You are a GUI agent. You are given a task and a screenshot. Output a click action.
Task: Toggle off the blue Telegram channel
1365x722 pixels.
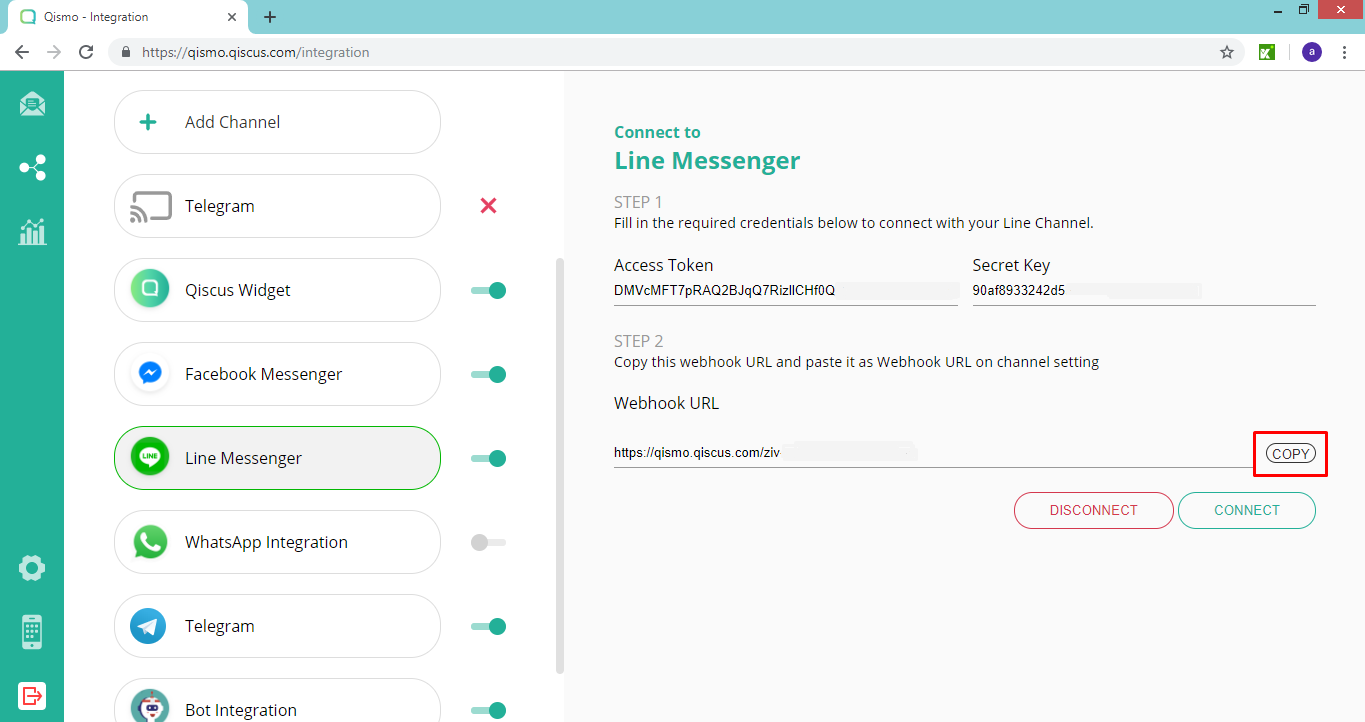pyautogui.click(x=489, y=626)
